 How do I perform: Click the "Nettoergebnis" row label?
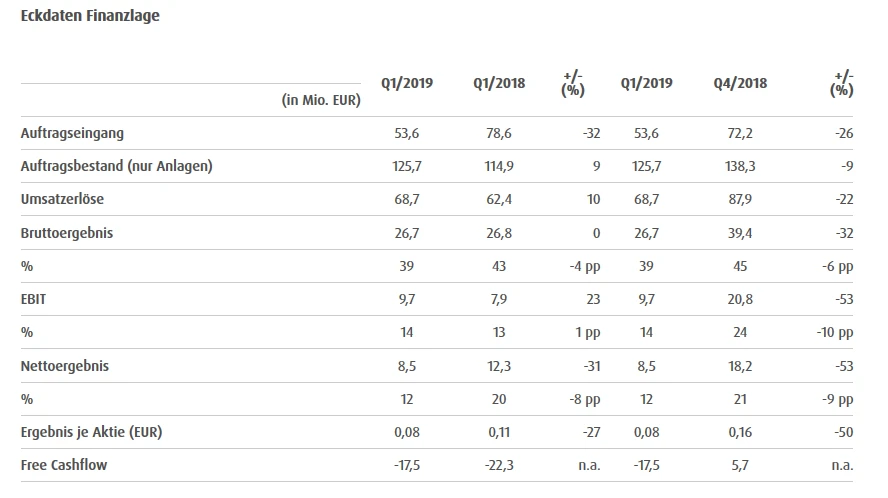[x=65, y=366]
